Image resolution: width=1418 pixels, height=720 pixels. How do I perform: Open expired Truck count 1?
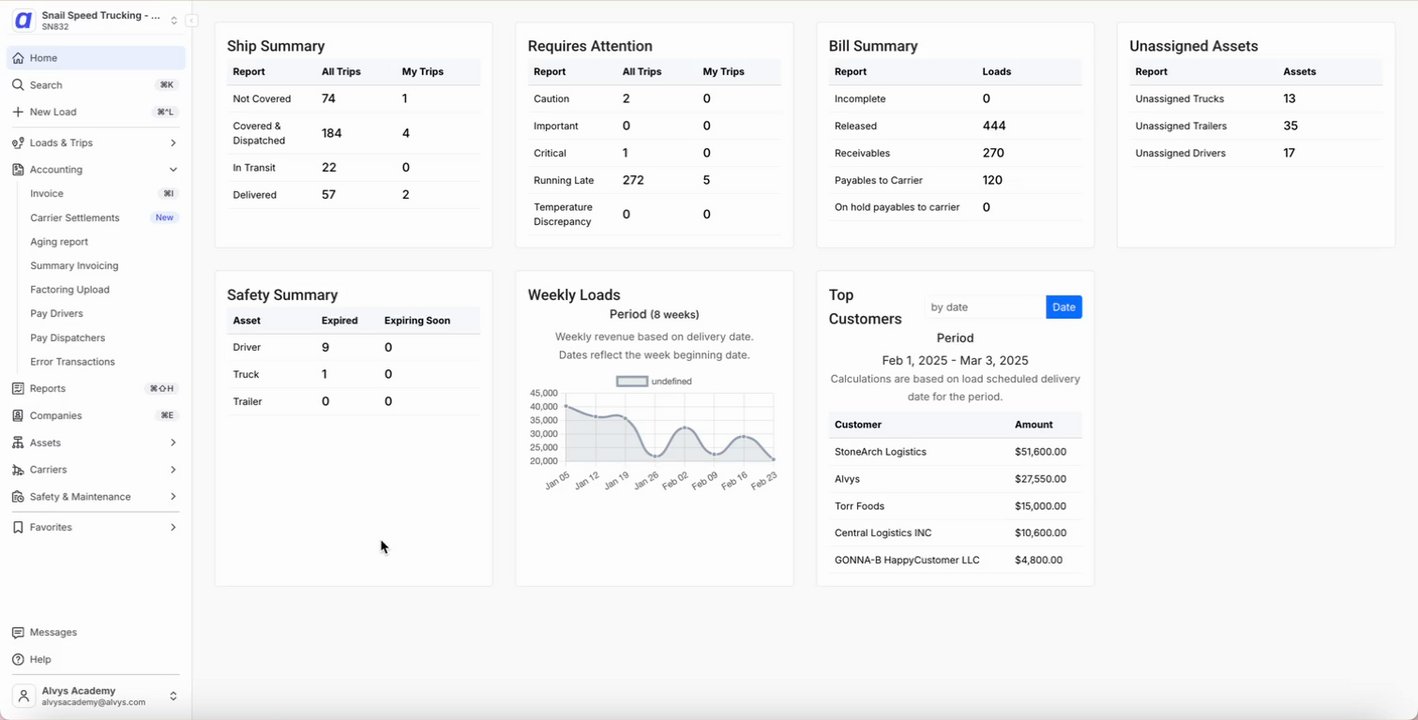[325, 374]
